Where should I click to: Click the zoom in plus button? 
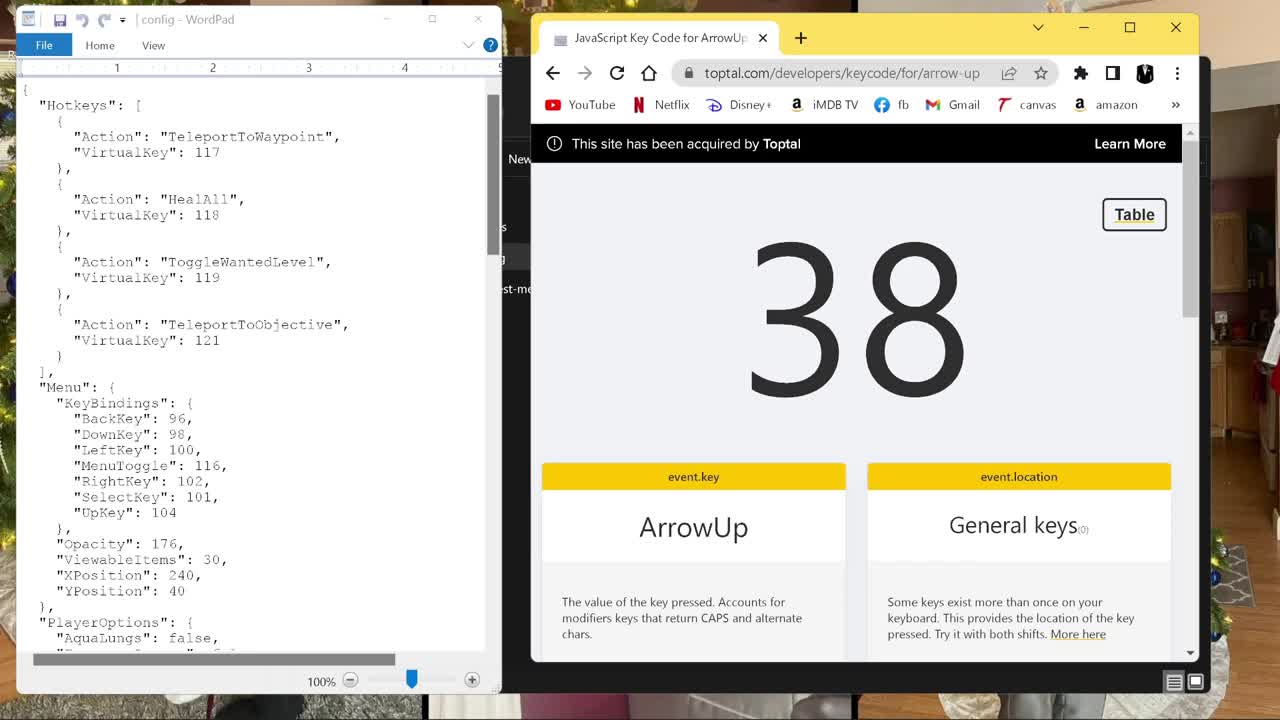pyautogui.click(x=472, y=680)
